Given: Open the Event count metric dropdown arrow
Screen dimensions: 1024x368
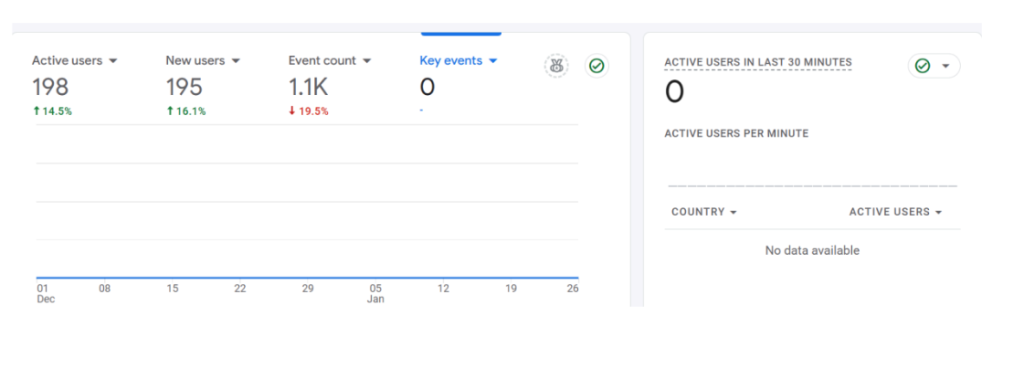Looking at the screenshot, I should point(367,61).
